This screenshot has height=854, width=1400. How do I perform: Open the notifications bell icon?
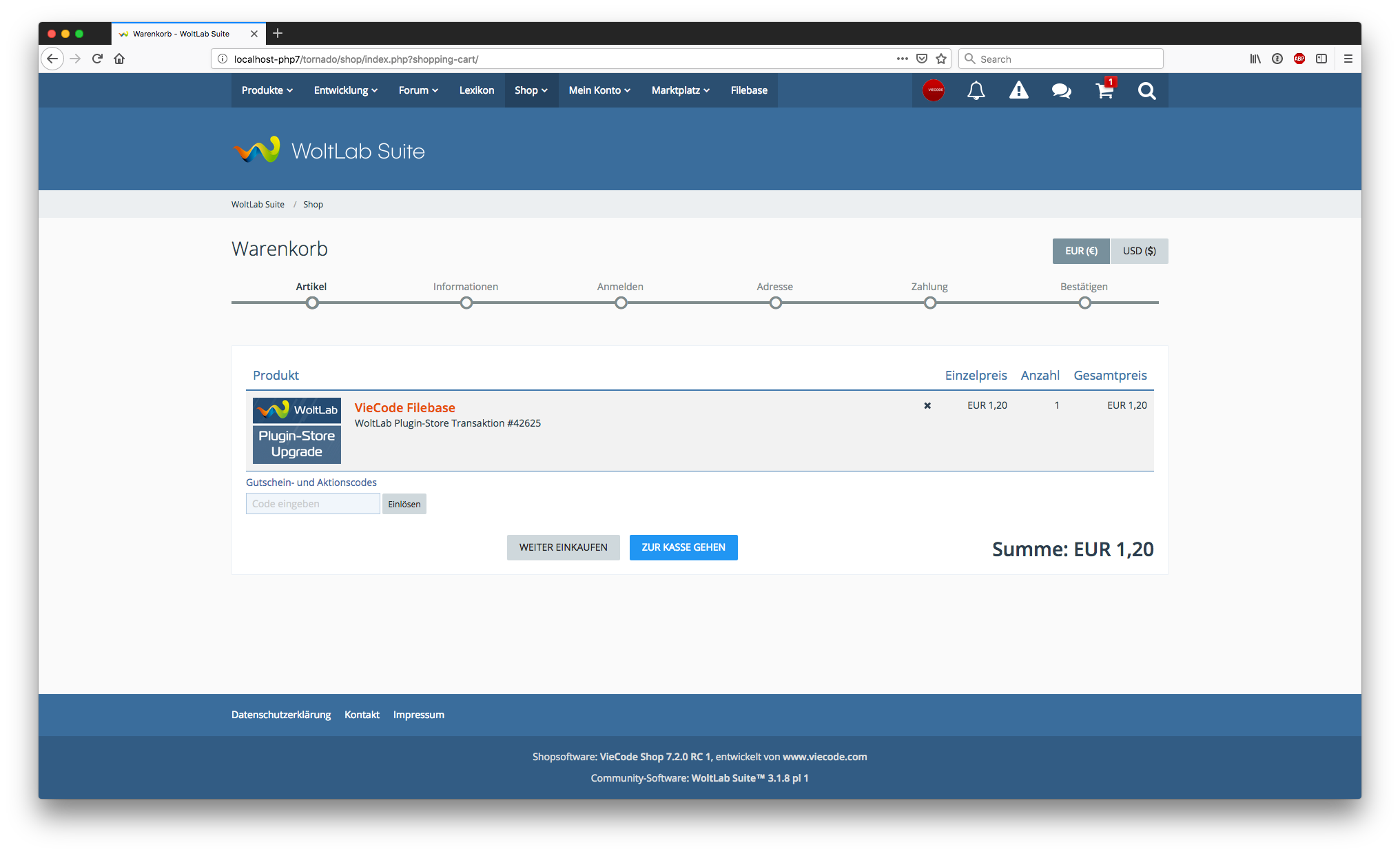pos(976,90)
